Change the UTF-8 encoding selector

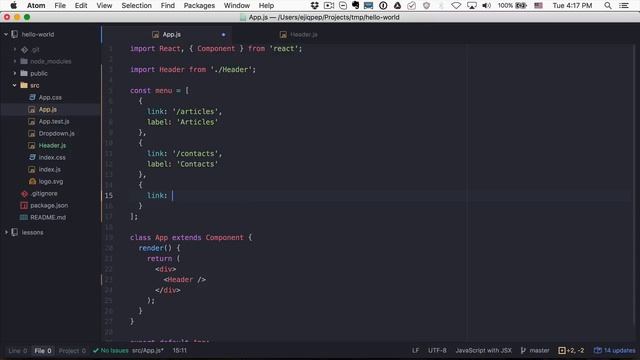pos(437,351)
